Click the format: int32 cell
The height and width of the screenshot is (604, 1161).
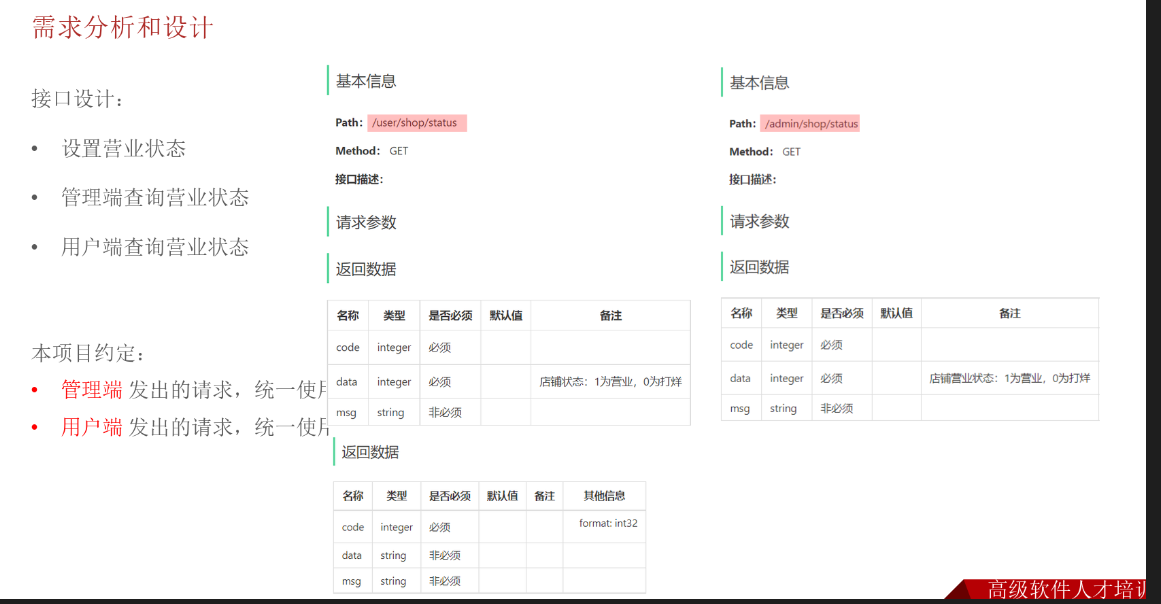604,526
